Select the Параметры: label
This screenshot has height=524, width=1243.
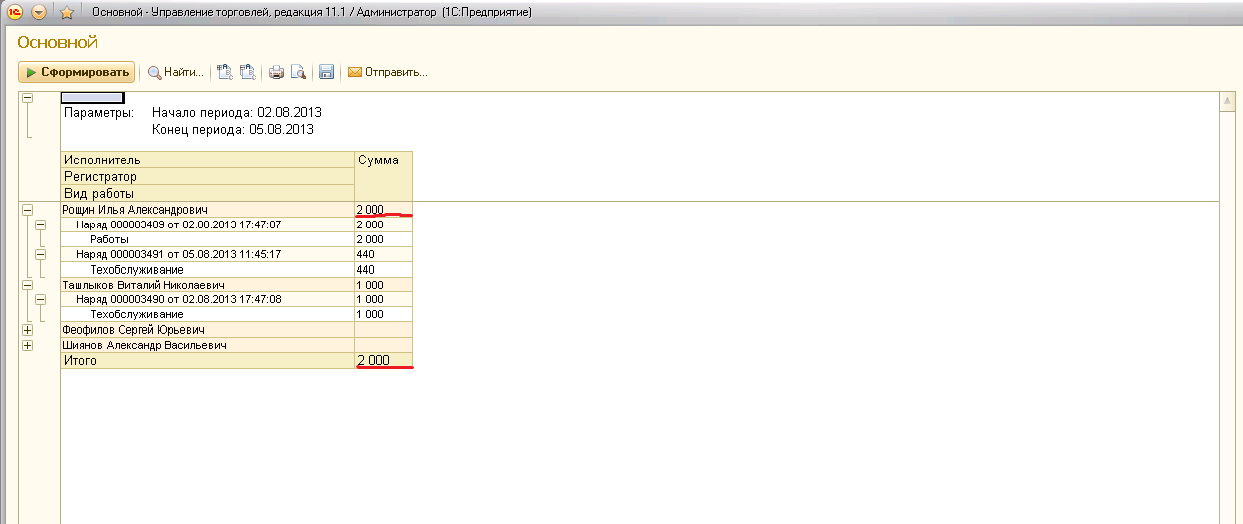pos(99,113)
